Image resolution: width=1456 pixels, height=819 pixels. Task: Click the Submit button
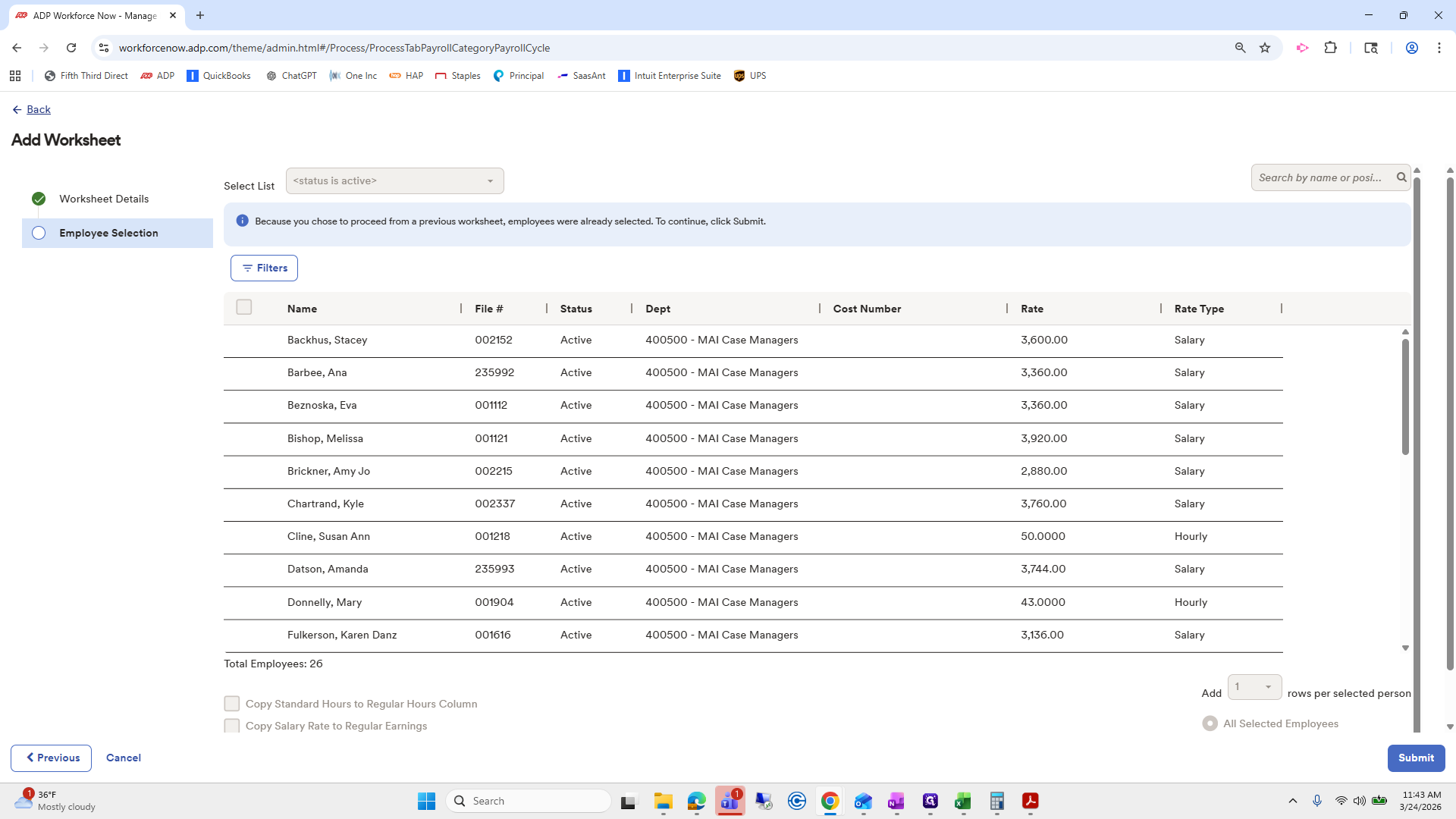(x=1415, y=758)
